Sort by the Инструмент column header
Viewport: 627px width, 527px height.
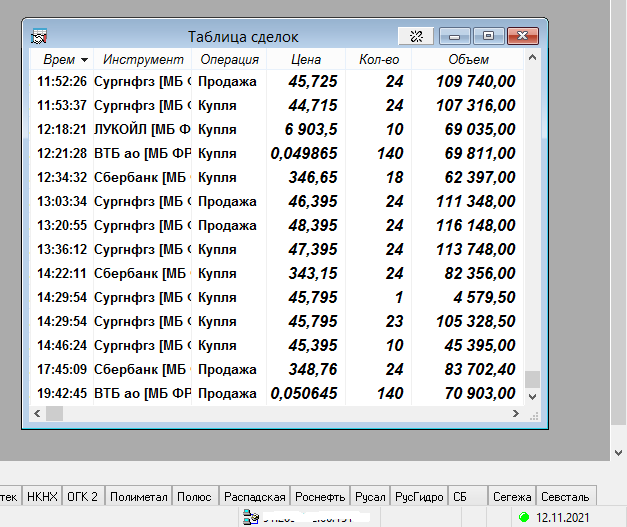coord(143,59)
